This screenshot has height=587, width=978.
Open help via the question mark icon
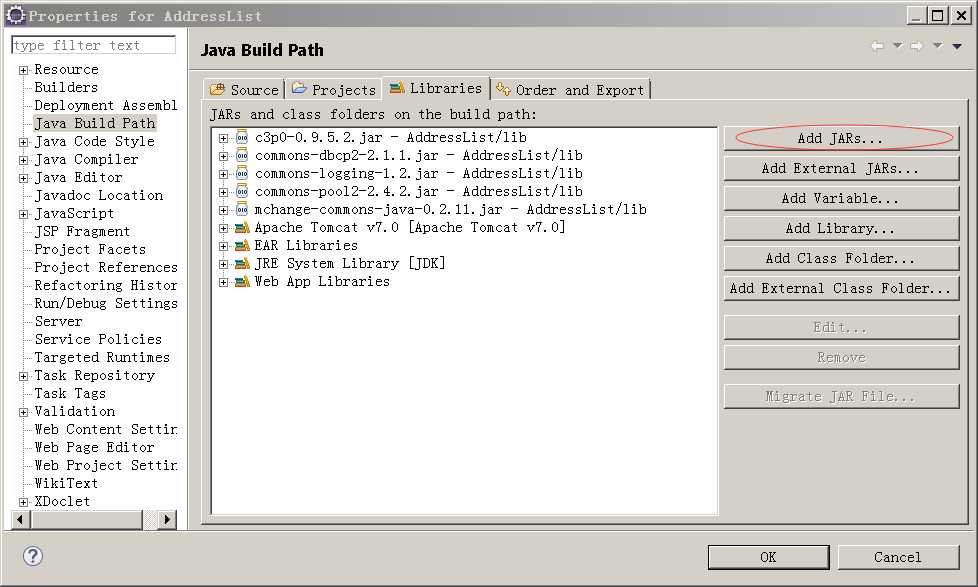point(32,556)
